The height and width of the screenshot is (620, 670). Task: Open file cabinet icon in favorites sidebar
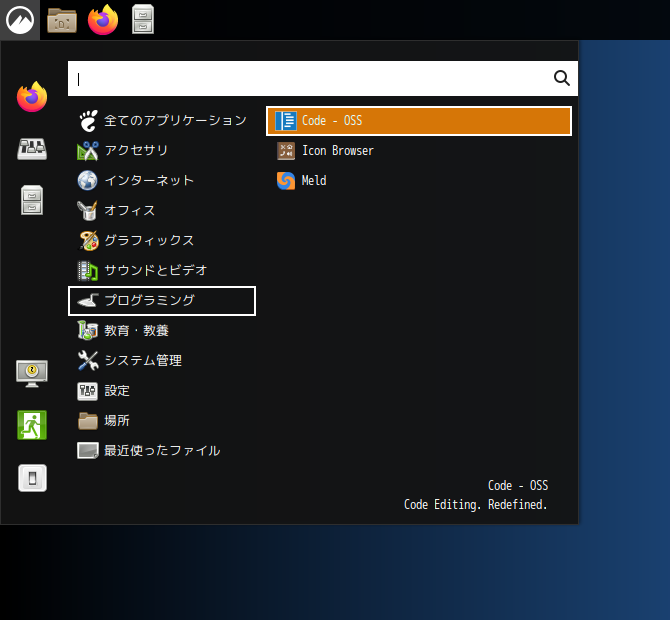(x=32, y=200)
